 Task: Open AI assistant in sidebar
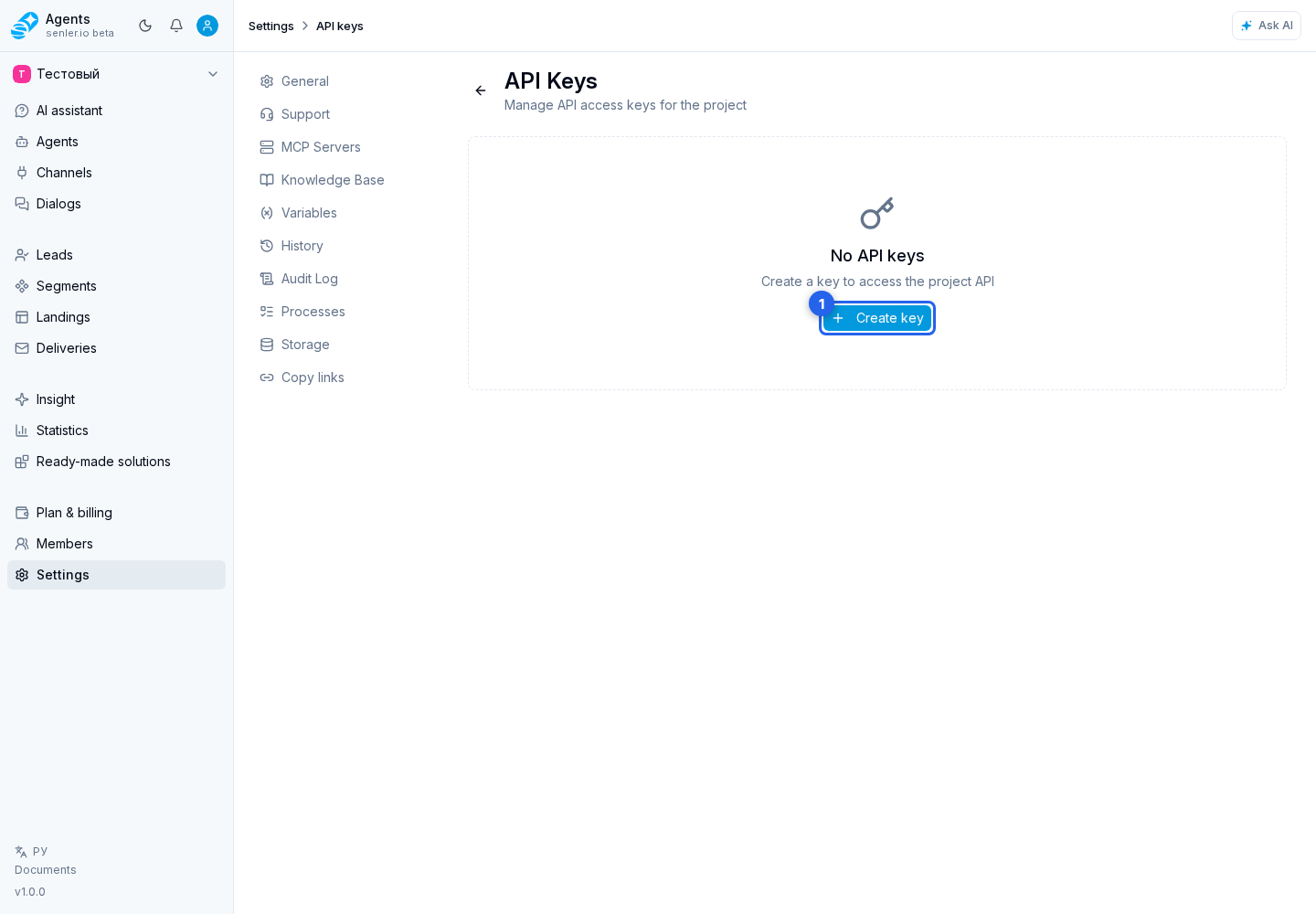116,111
